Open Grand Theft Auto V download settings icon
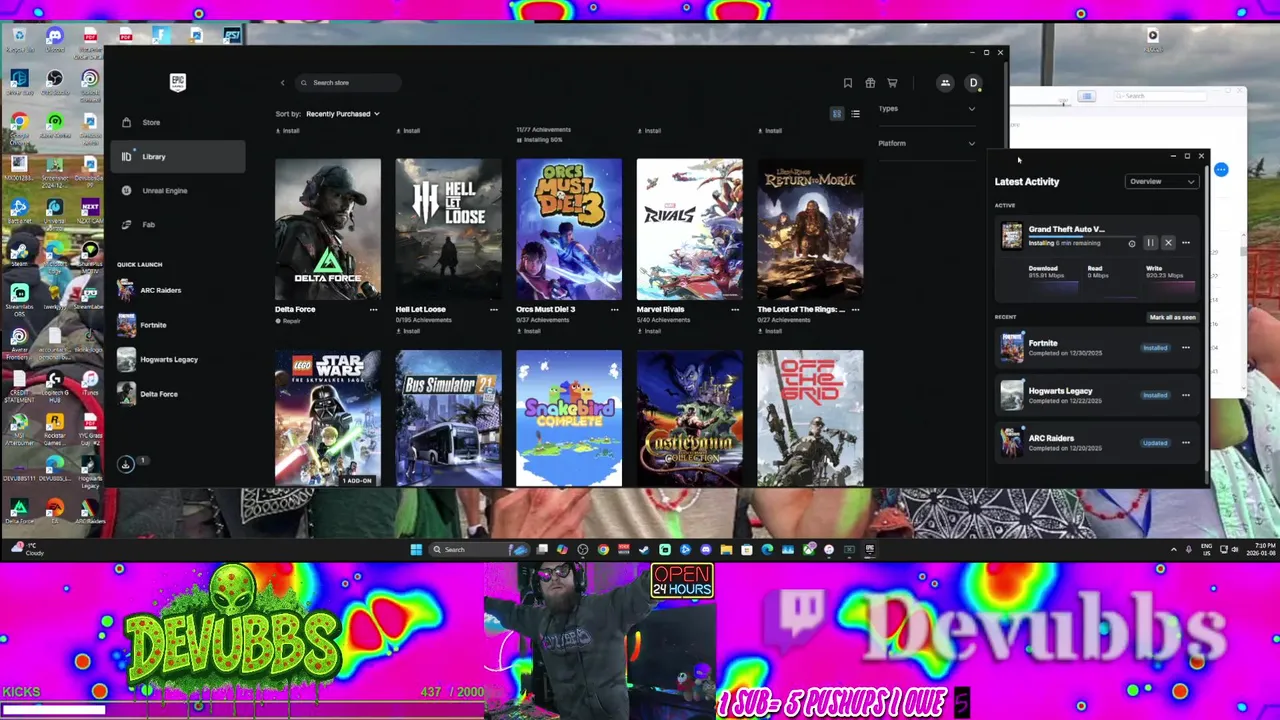The height and width of the screenshot is (720, 1280). (x=1132, y=243)
